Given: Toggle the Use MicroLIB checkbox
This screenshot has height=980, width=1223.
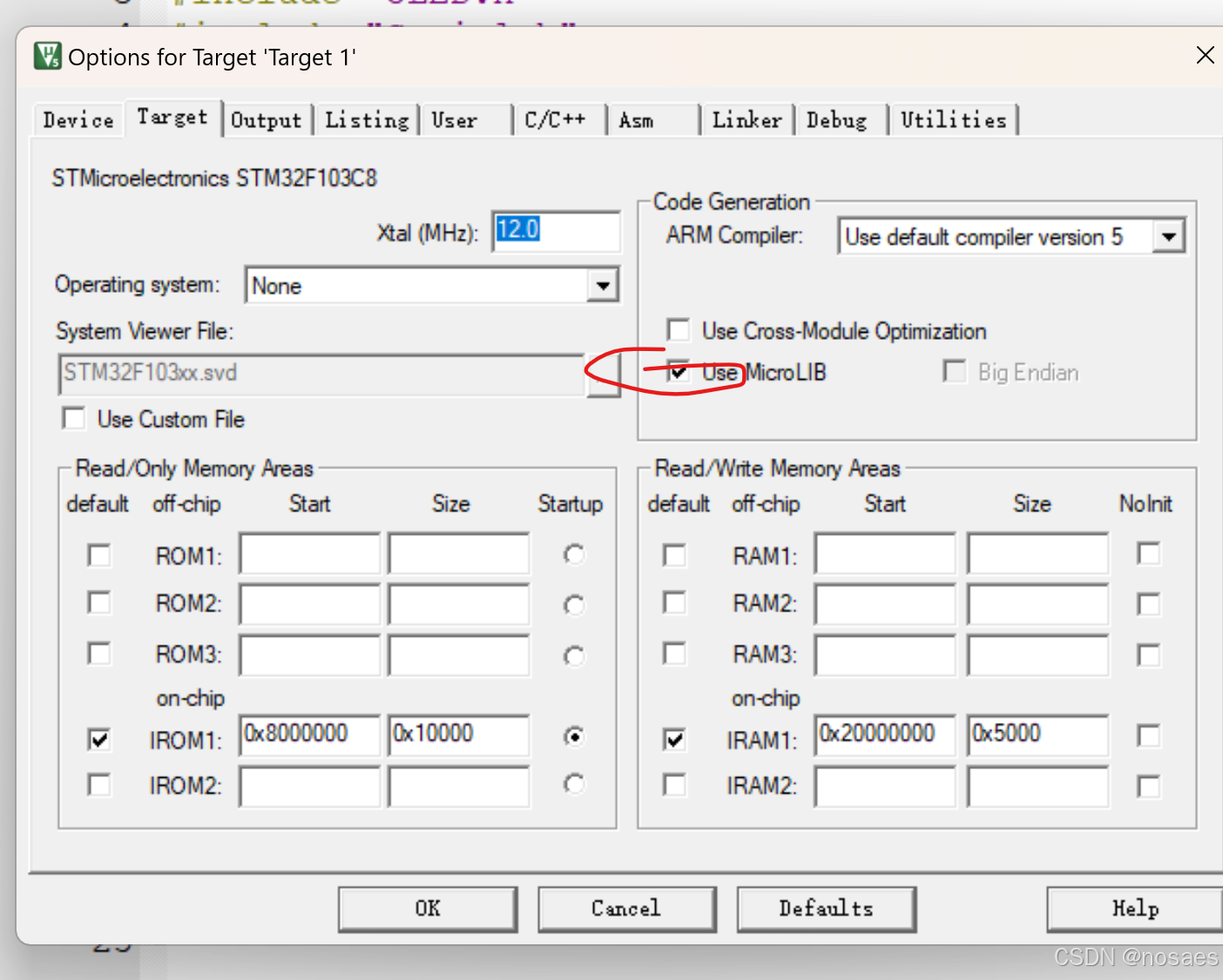Looking at the screenshot, I should point(678,372).
